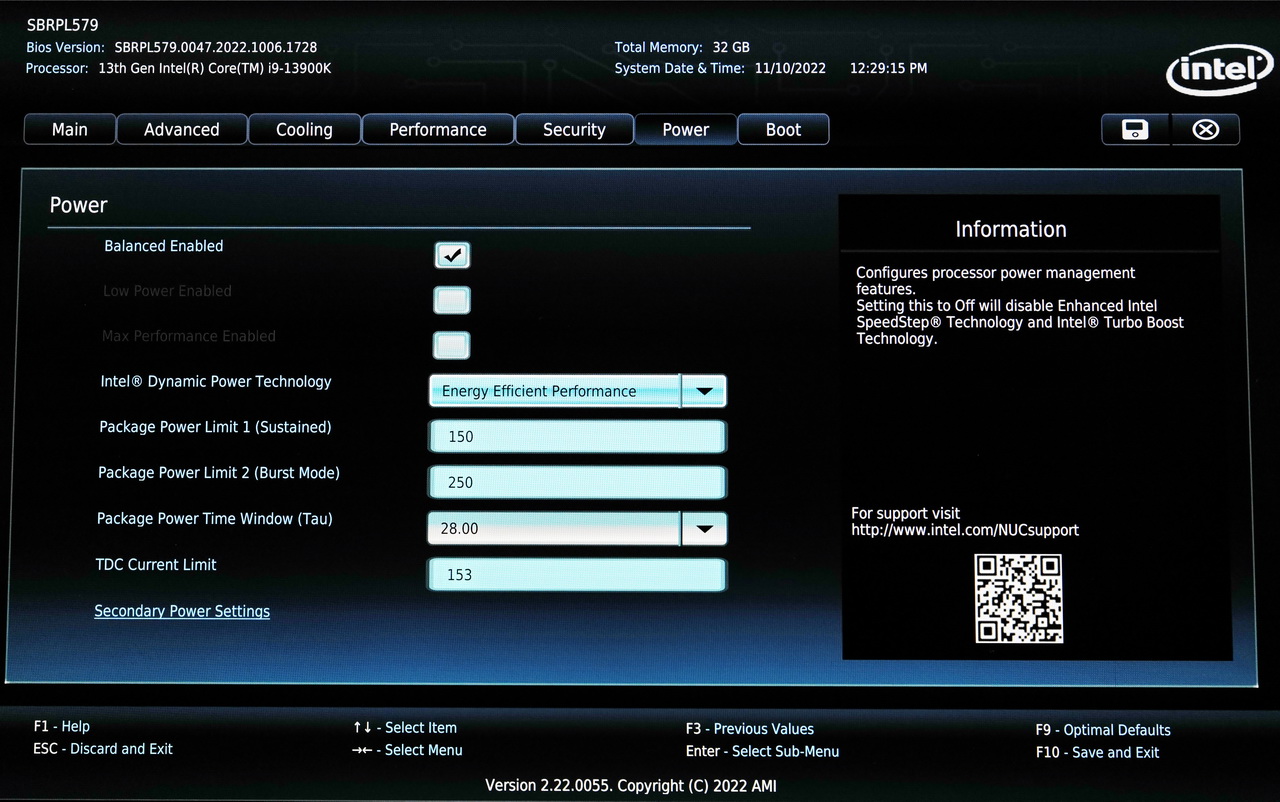Image resolution: width=1280 pixels, height=802 pixels.
Task: Click Enter - Select Sub-Menu hint
Action: tap(762, 751)
